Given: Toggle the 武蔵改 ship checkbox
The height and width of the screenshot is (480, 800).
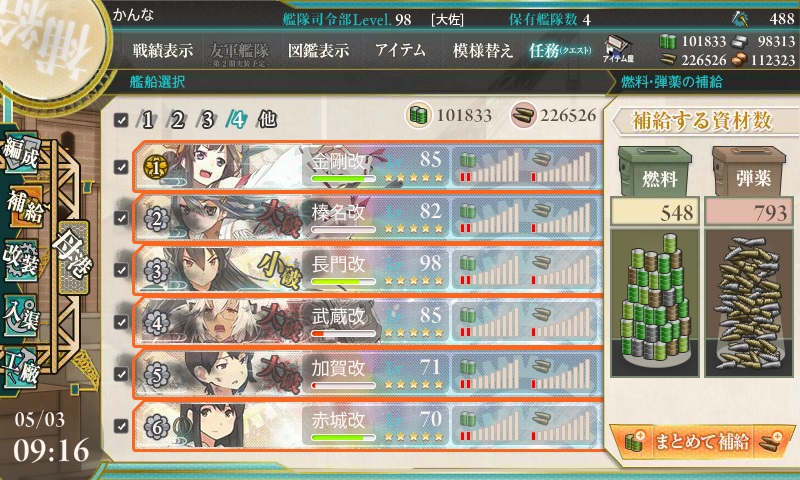Looking at the screenshot, I should pos(121,322).
